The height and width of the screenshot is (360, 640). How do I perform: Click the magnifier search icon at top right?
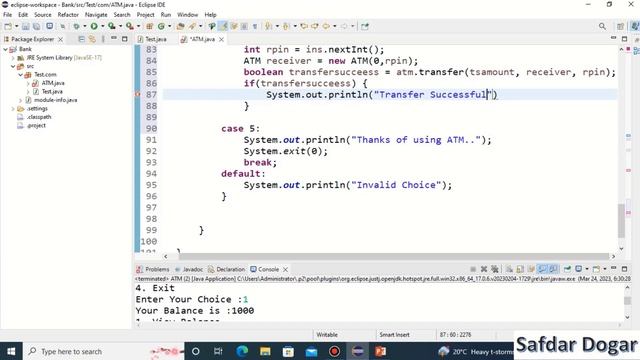602,26
